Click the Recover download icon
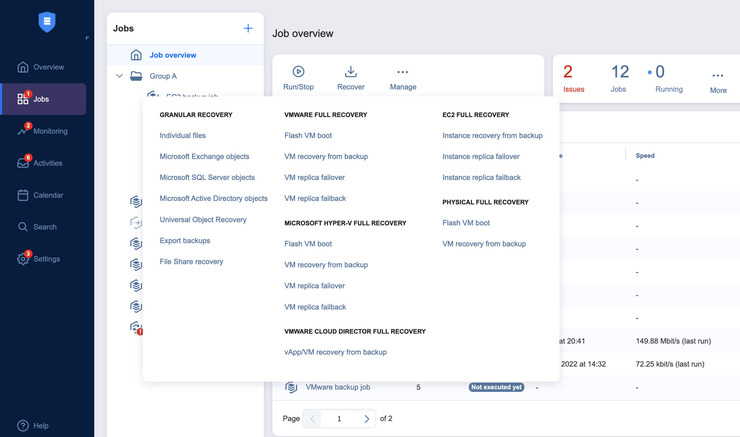The width and height of the screenshot is (740, 437). [351, 72]
